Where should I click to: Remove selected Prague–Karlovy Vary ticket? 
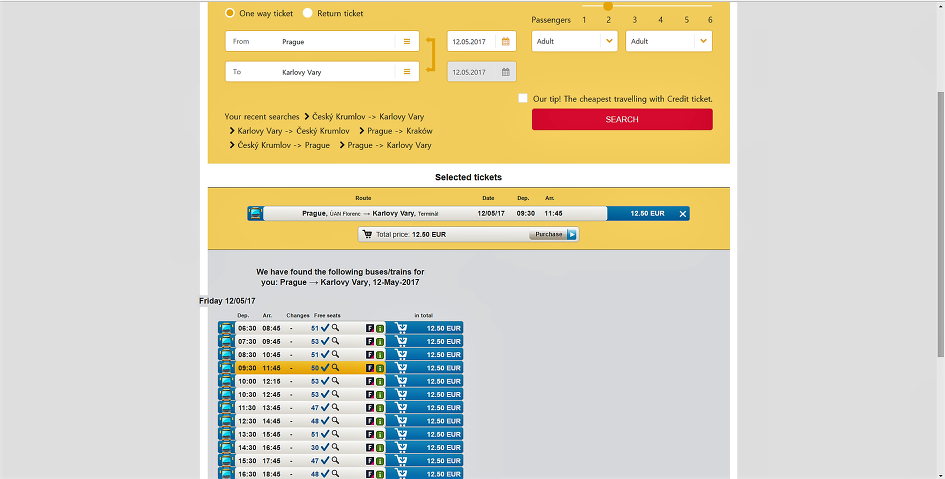(683, 214)
